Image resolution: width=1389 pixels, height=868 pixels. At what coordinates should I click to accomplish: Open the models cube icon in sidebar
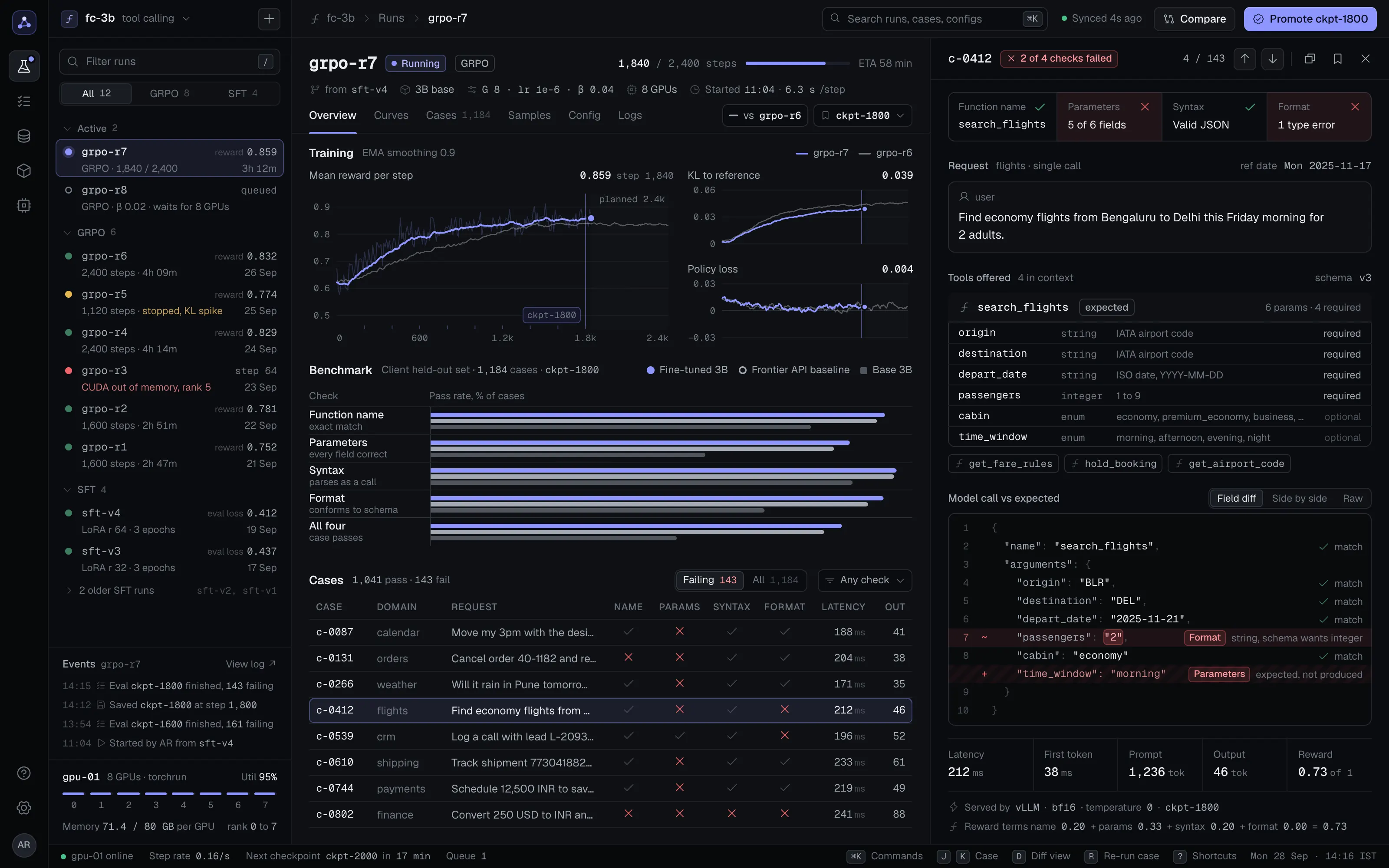pos(24,171)
